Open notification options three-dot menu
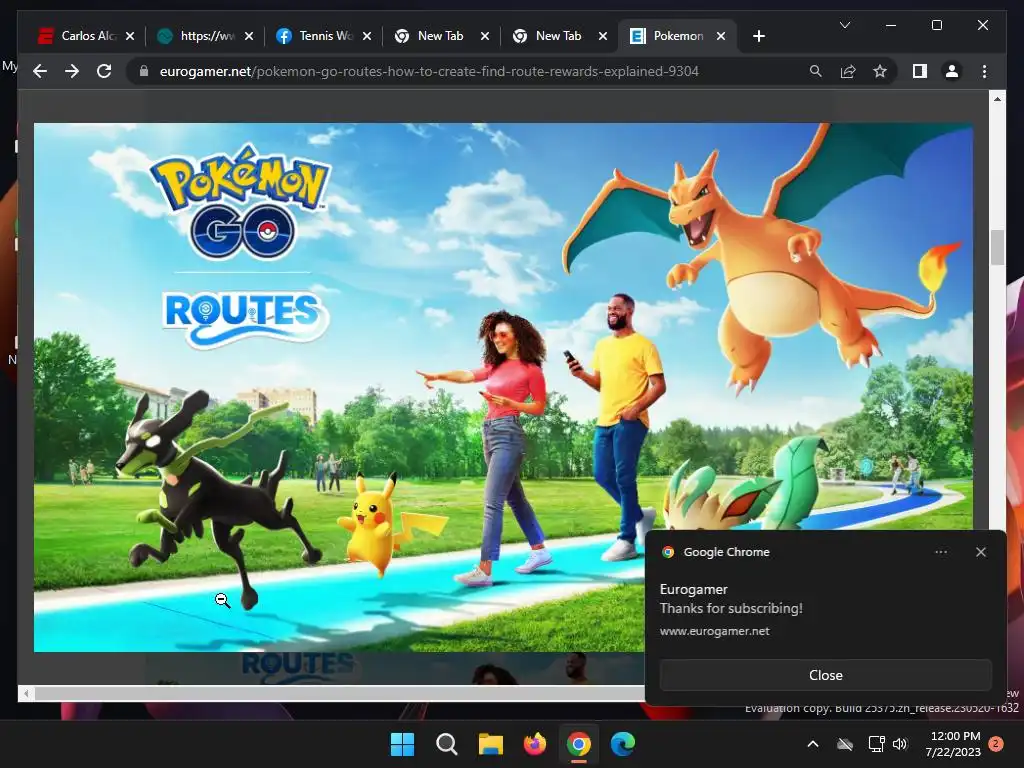Image resolution: width=1024 pixels, height=768 pixels. pos(940,552)
